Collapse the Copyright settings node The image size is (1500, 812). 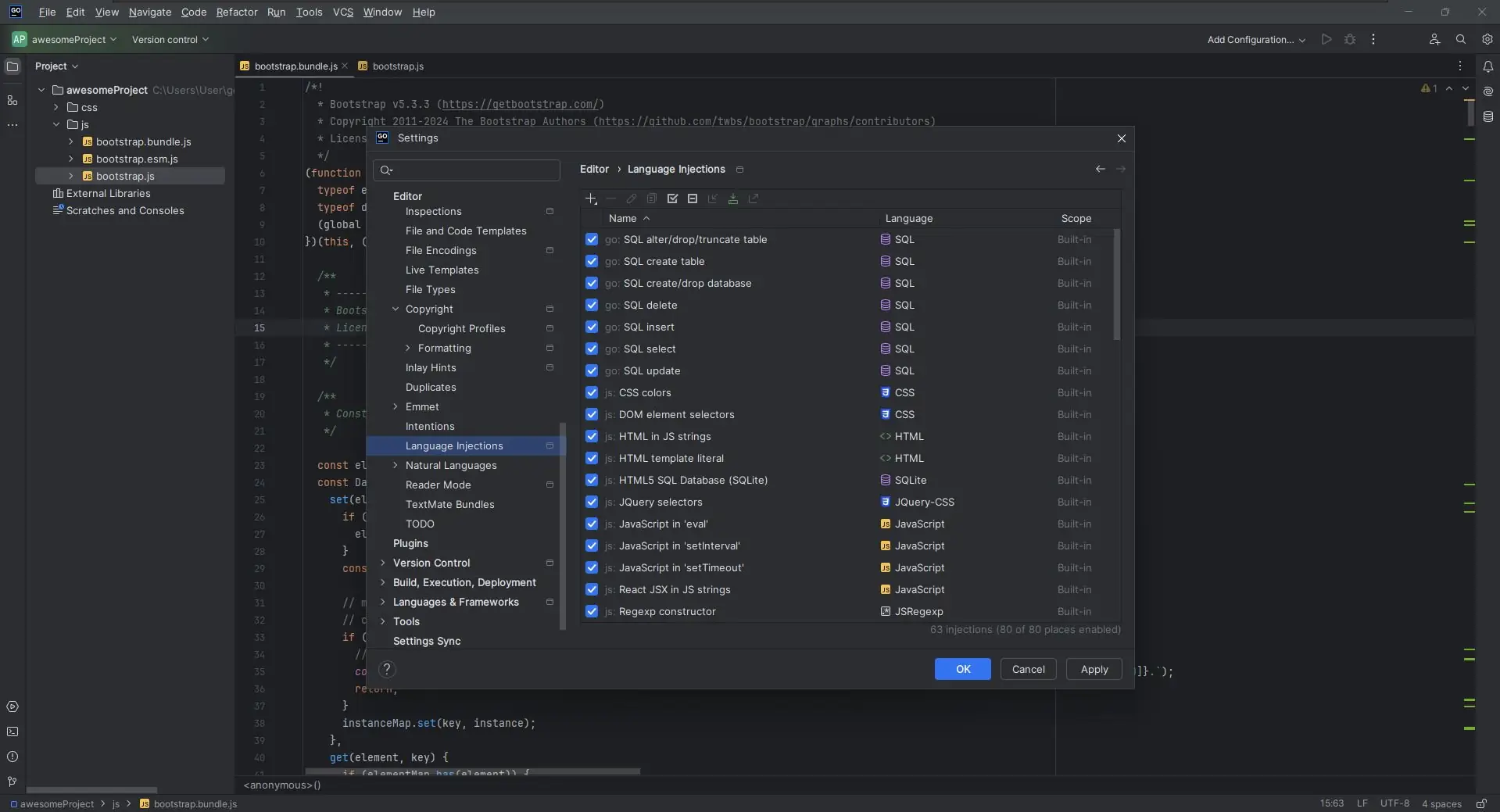[396, 309]
